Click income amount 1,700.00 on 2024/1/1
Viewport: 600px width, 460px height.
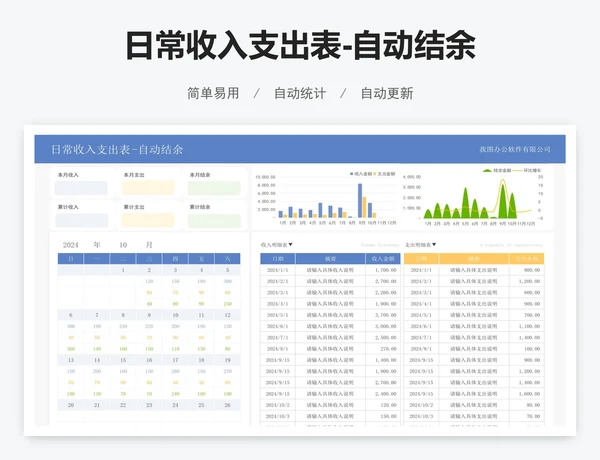(x=386, y=270)
